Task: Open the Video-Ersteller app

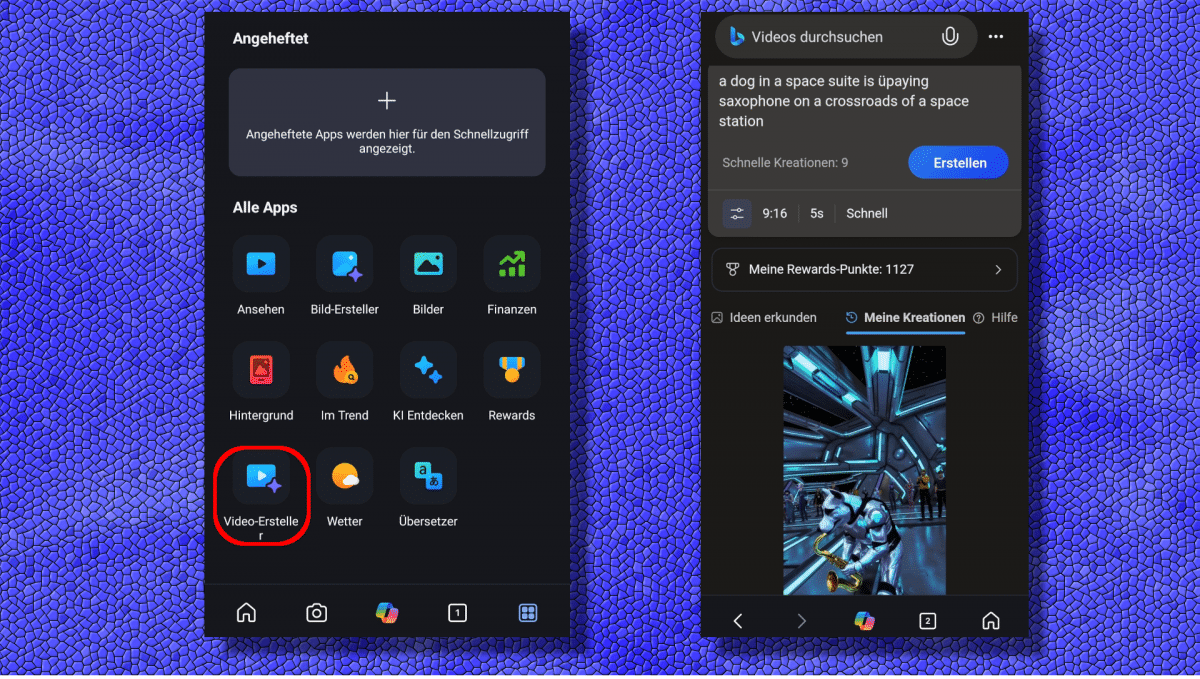Action: click(x=261, y=477)
